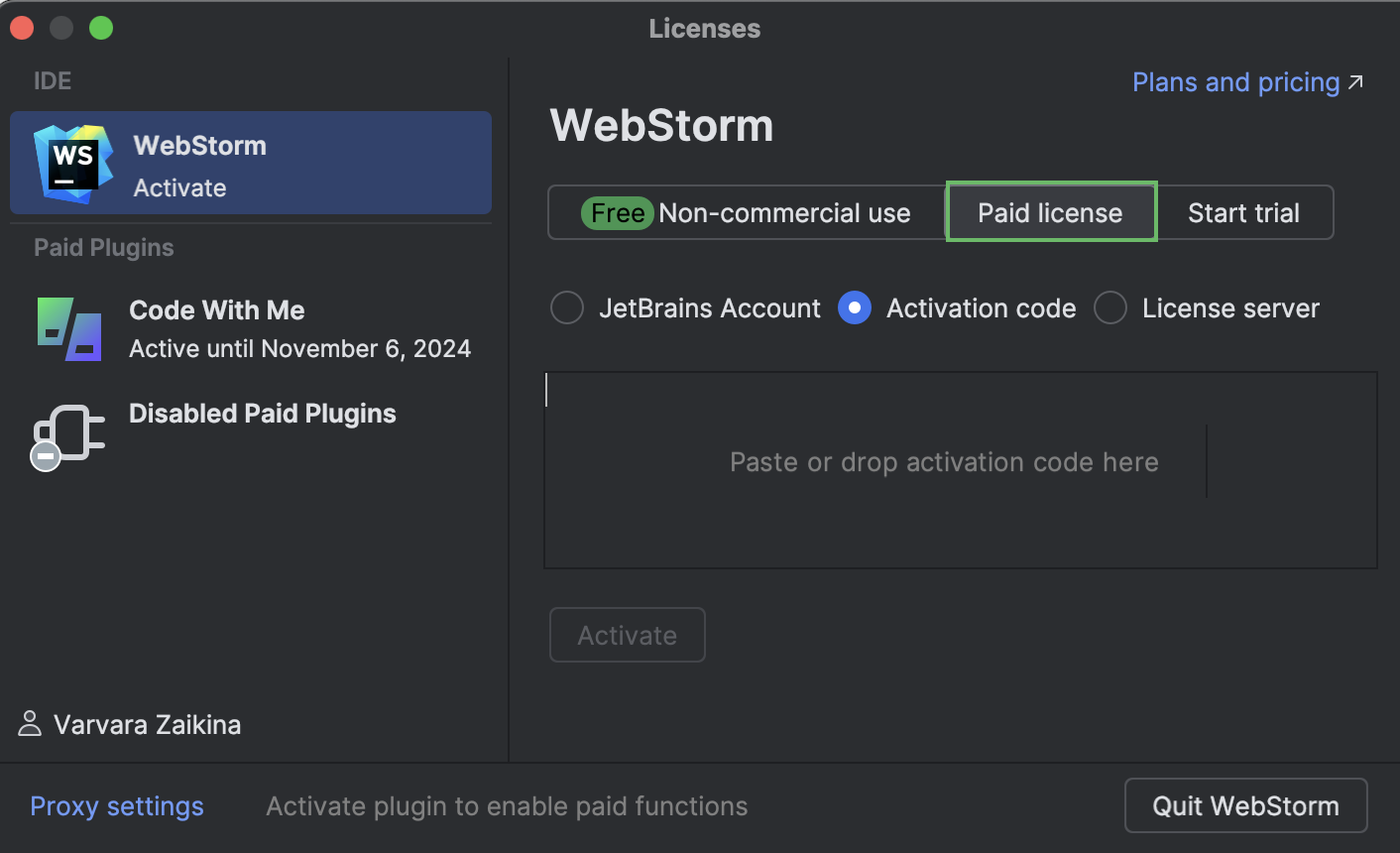Click the WebStorm logo icon in the sidebar
This screenshot has width=1400, height=853.
pos(69,162)
